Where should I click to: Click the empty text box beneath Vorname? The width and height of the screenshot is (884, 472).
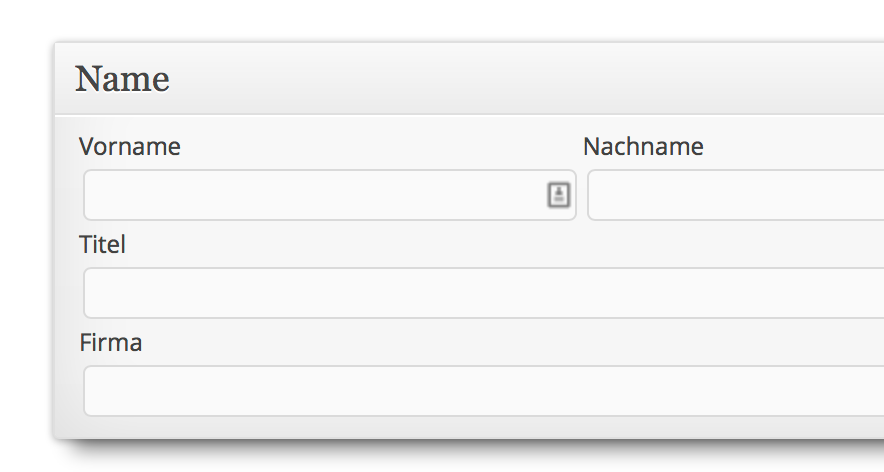[x=330, y=195]
